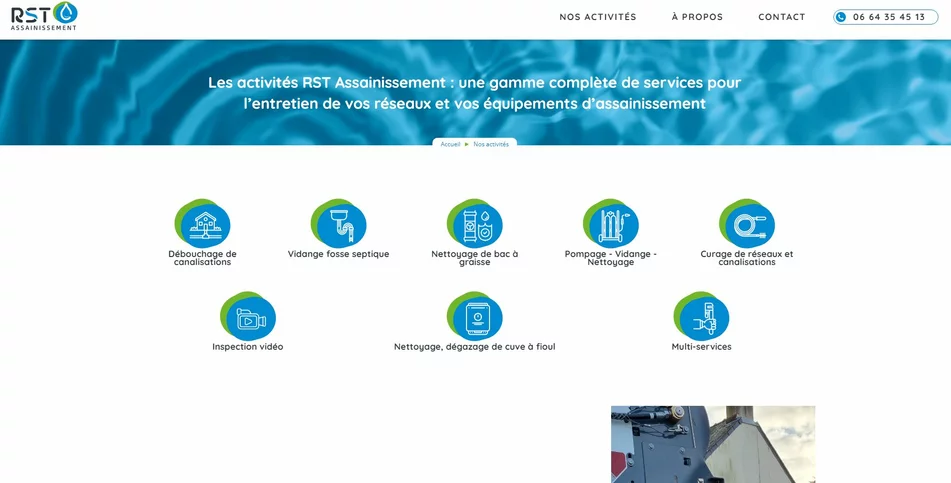Select the Nettoyage de bac à graisse icon
The image size is (951, 483).
click(475, 223)
